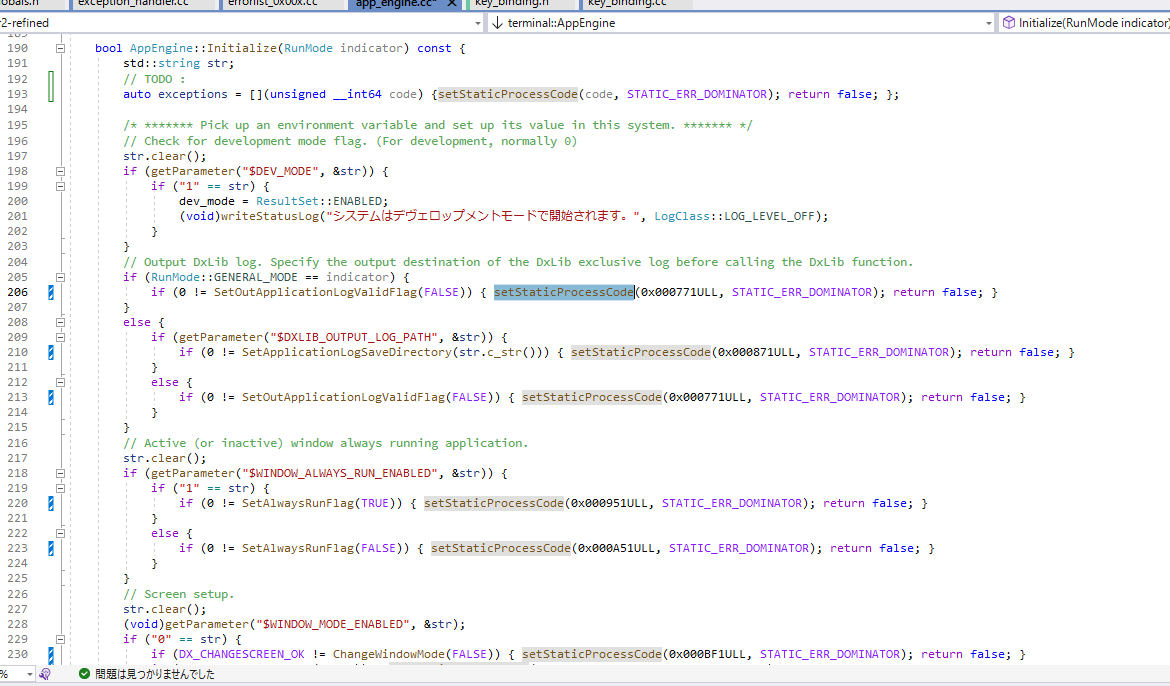Click the blue change marker on line 210
1170x686 pixels.
click(51, 352)
